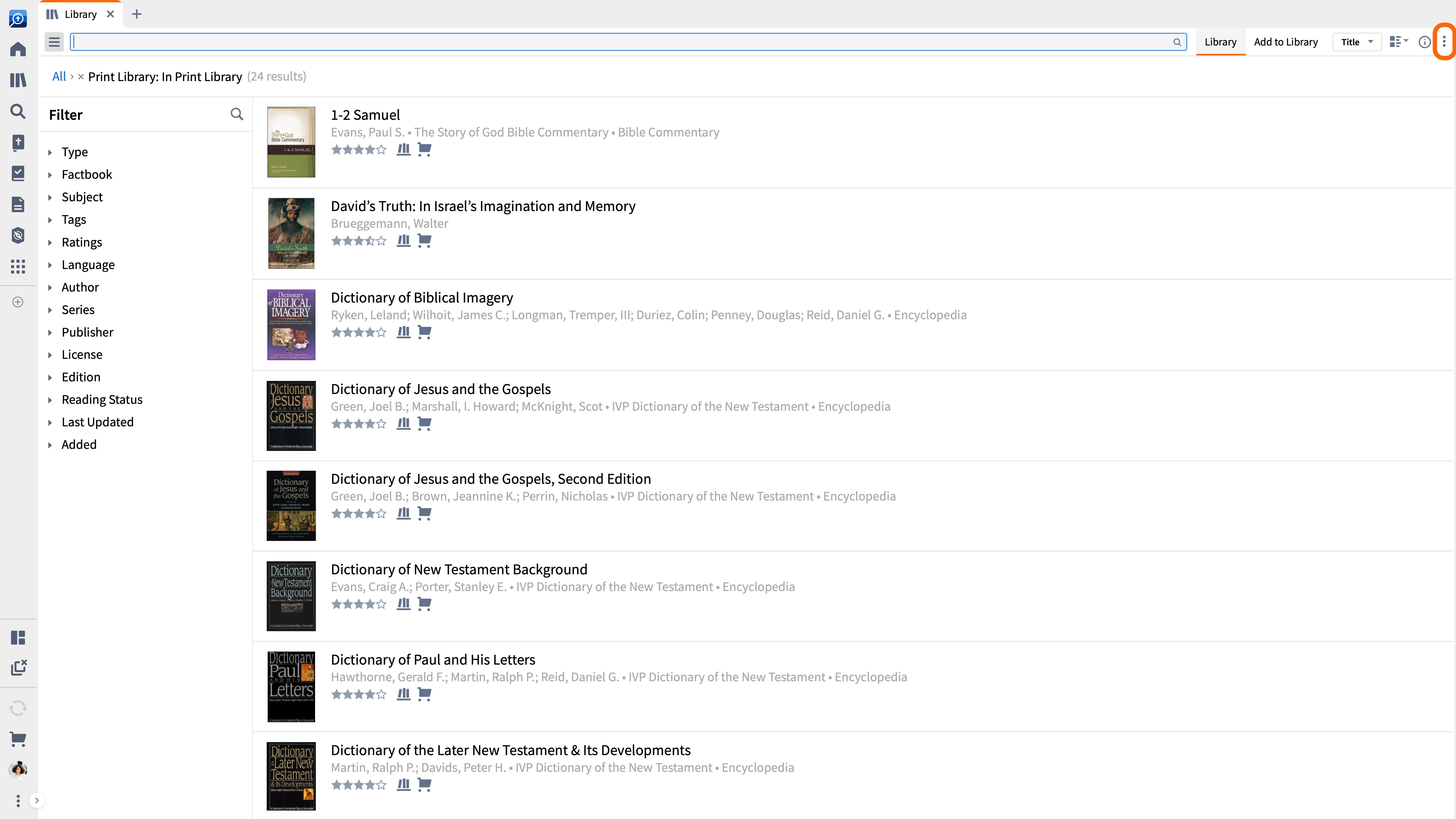
Task: Rate Dictionary of Paul and His Letters
Action: coord(359,694)
